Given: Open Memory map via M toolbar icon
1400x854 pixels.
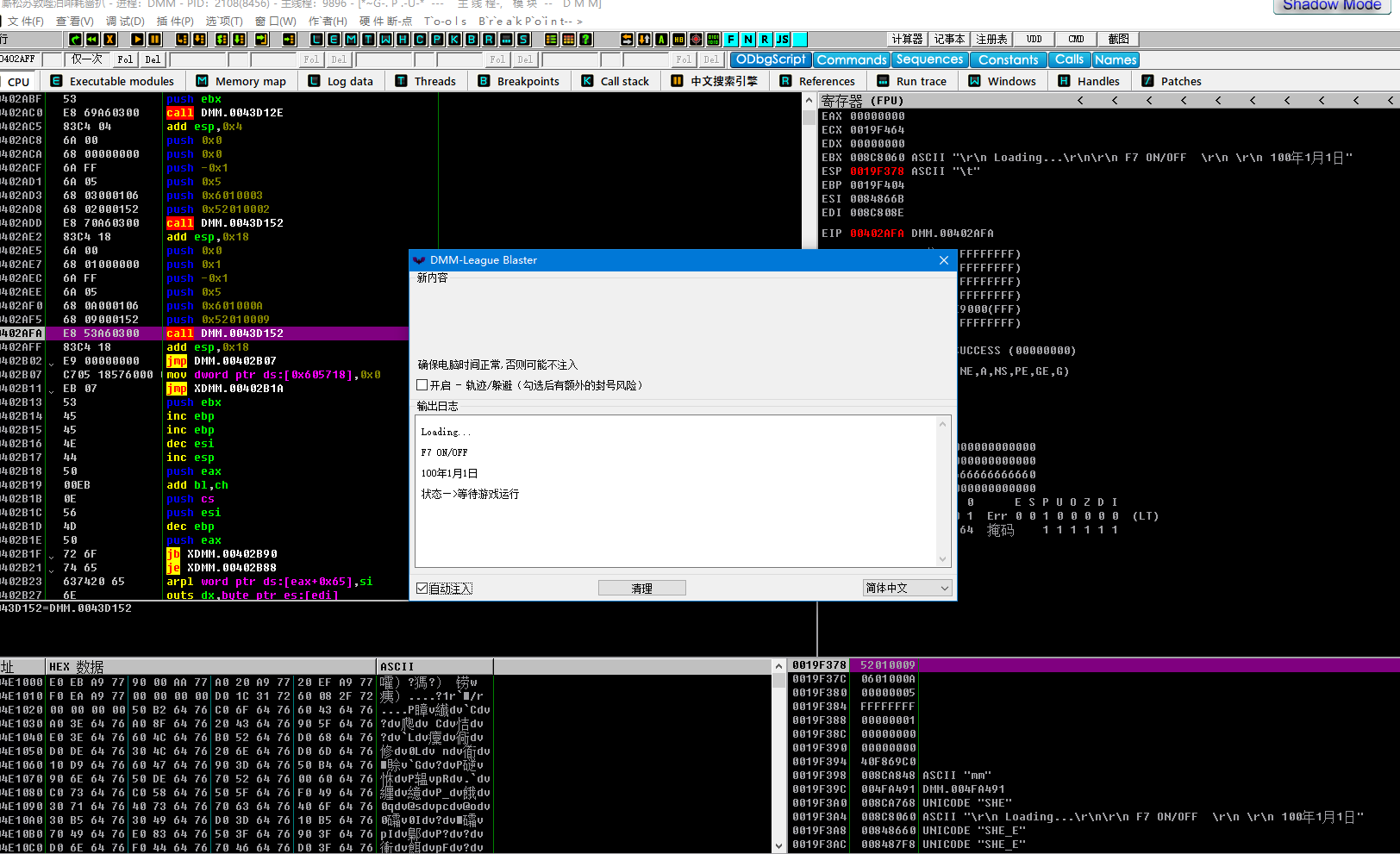Looking at the screenshot, I should [x=351, y=40].
